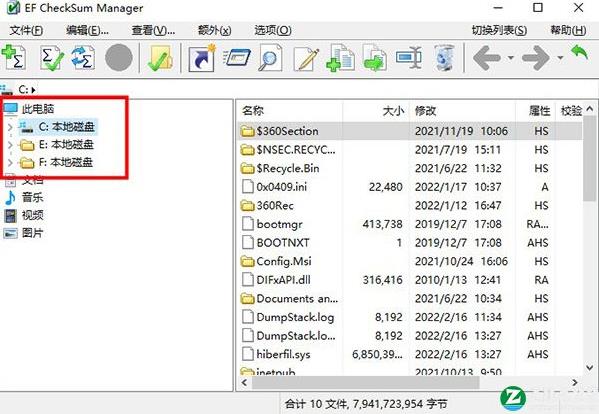Click the update checksums refresh icon
This screenshot has height=414, width=599.
[83, 58]
